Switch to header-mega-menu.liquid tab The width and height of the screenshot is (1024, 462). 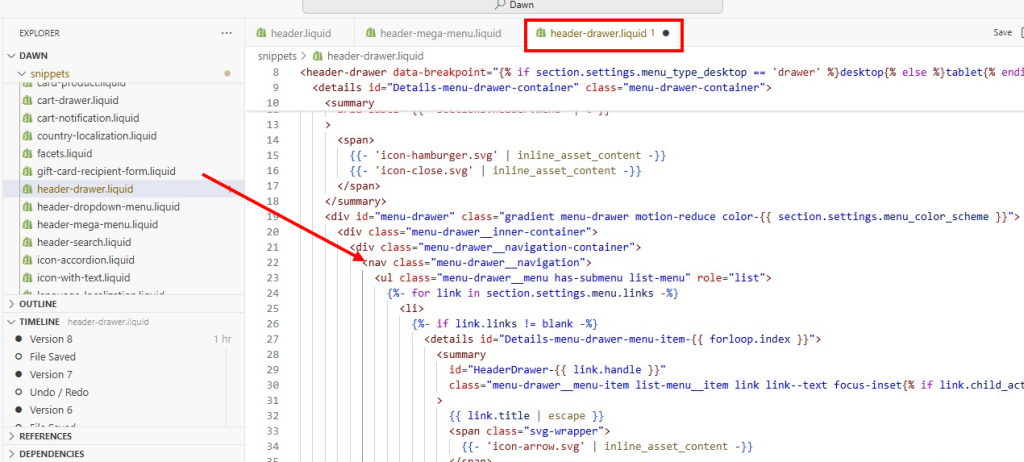(440, 33)
